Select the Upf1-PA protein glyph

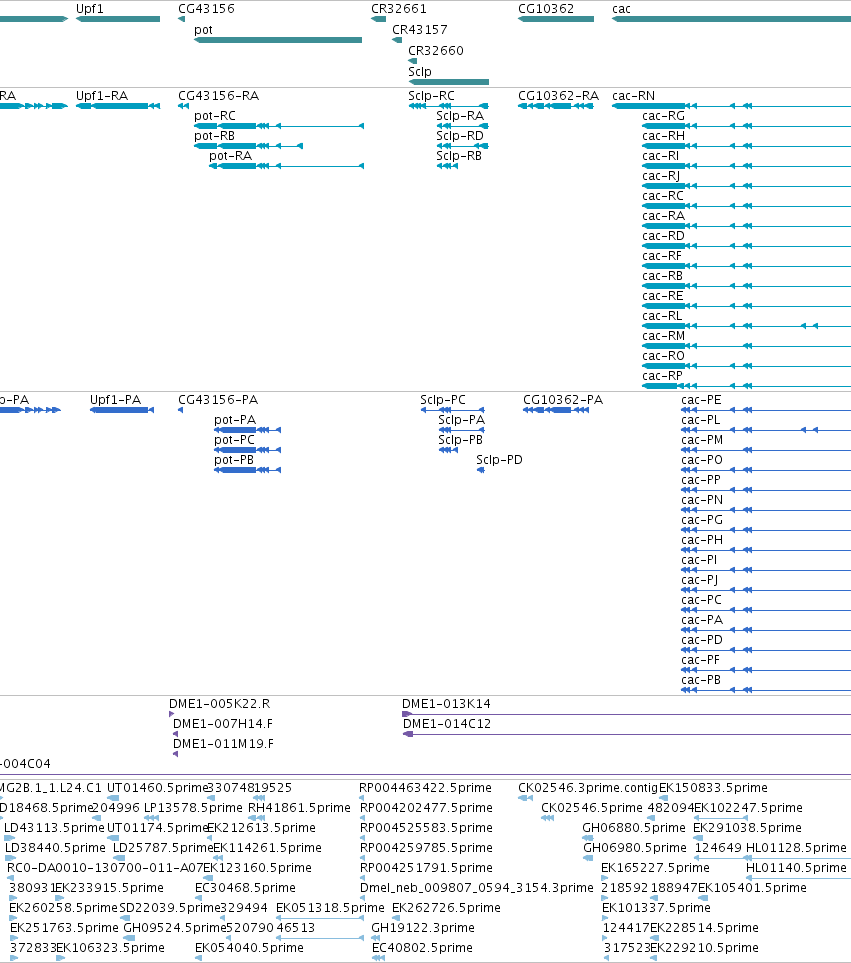(x=122, y=410)
